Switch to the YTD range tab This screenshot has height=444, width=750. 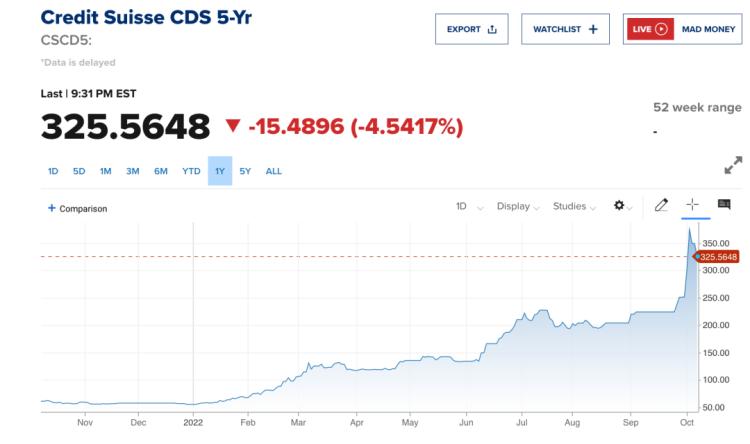[x=191, y=171]
